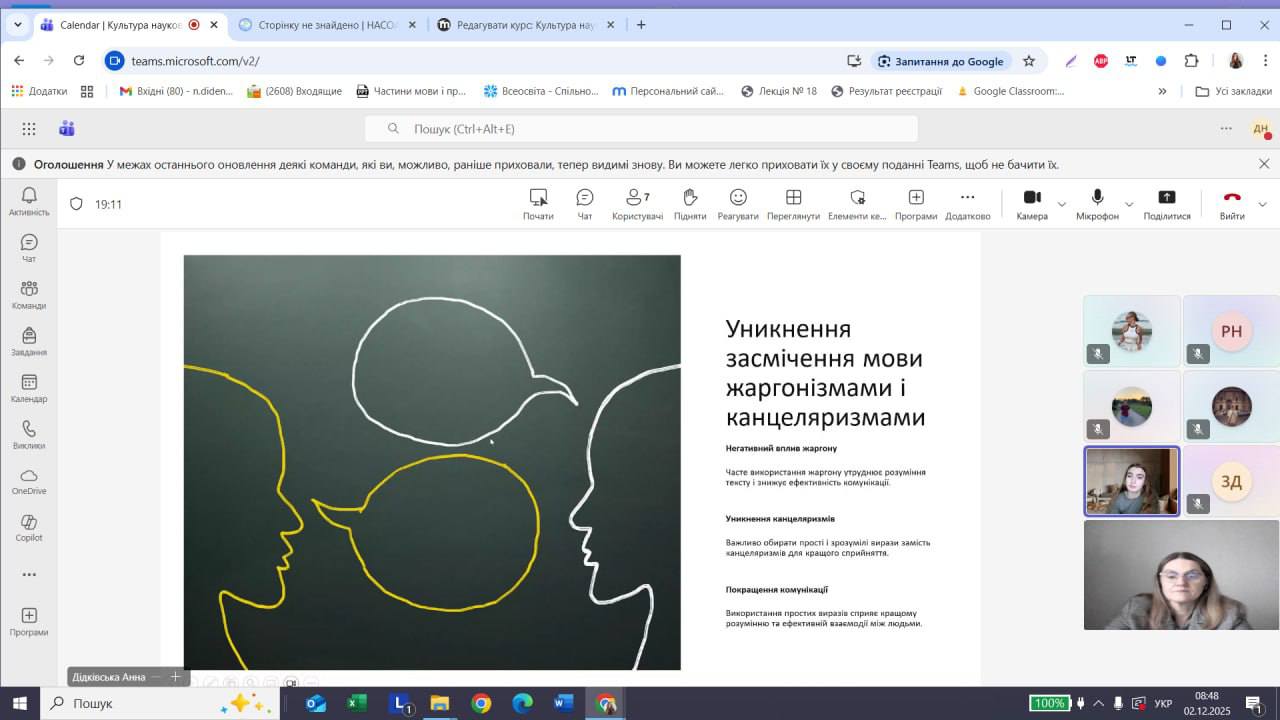Raise hand with Підняти button
The height and width of the screenshot is (720, 1280).
690,204
